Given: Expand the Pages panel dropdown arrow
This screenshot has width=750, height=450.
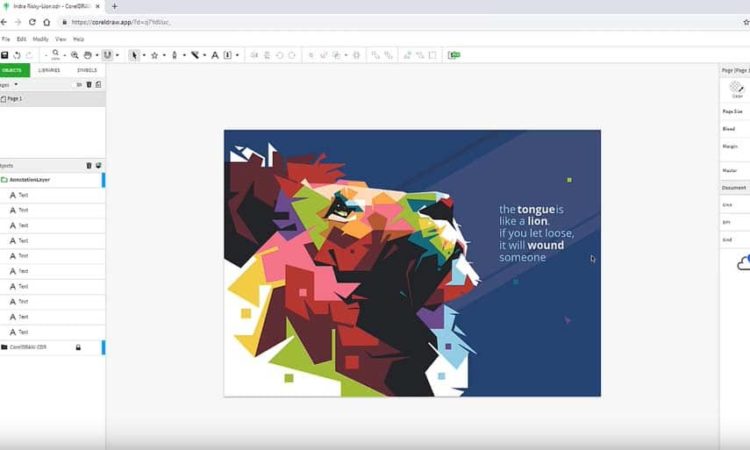Looking at the screenshot, I should (x=16, y=85).
